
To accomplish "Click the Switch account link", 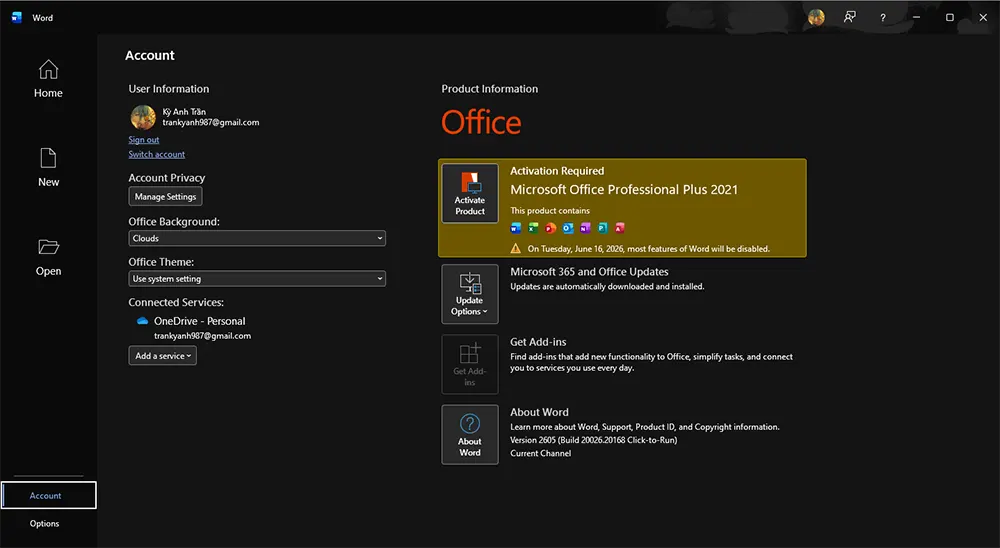I will pos(156,154).
